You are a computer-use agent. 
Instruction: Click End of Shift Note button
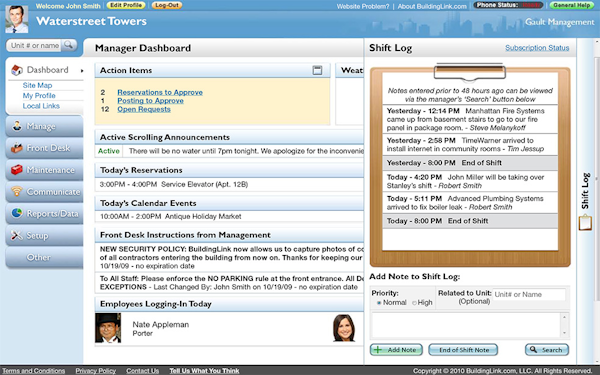pos(463,350)
